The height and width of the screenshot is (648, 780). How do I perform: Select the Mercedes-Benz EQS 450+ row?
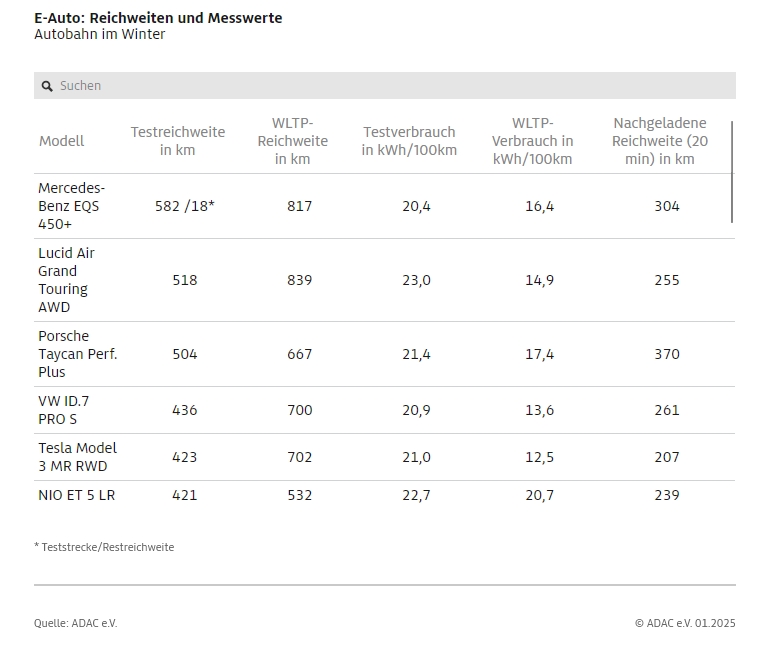click(x=385, y=206)
